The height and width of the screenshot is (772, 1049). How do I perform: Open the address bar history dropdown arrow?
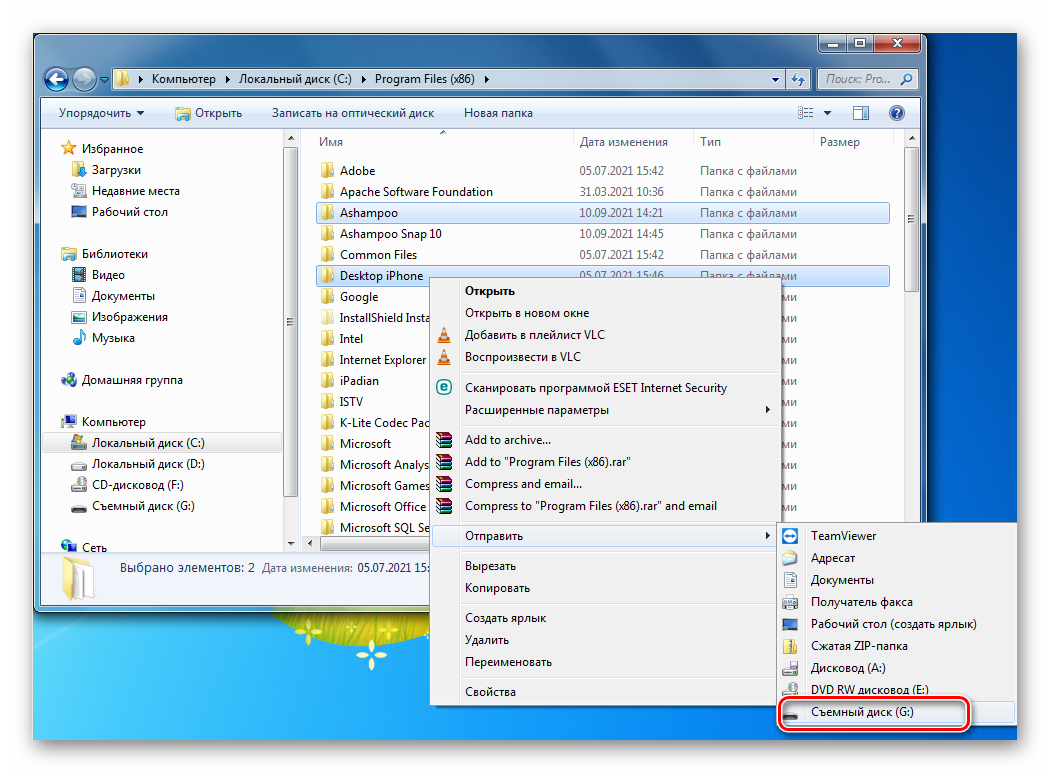pos(776,79)
